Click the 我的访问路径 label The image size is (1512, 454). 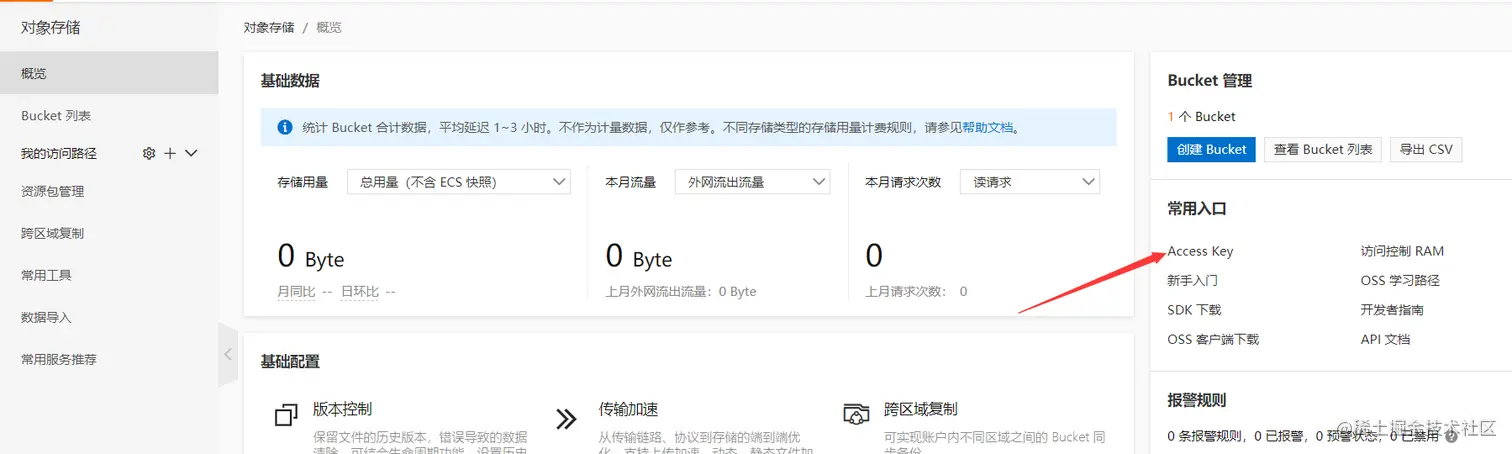[59, 153]
